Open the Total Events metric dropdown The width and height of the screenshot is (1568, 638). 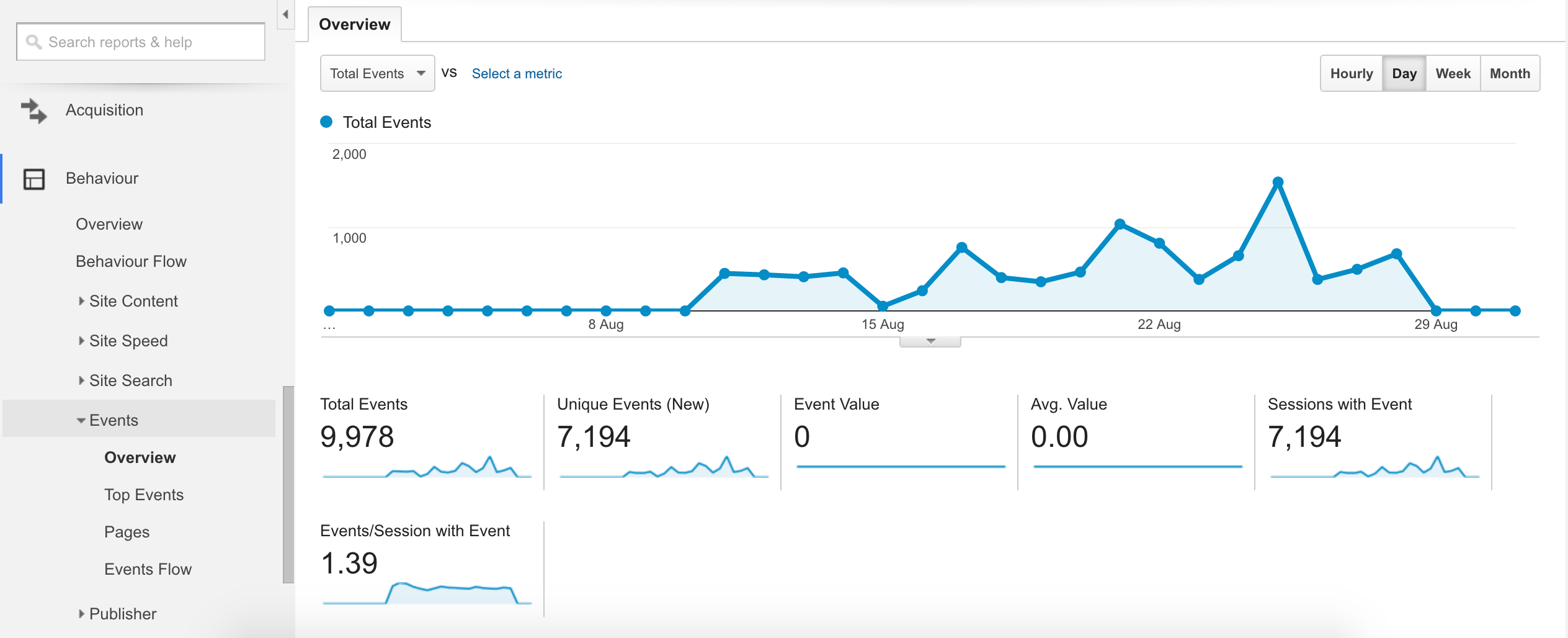tap(377, 73)
